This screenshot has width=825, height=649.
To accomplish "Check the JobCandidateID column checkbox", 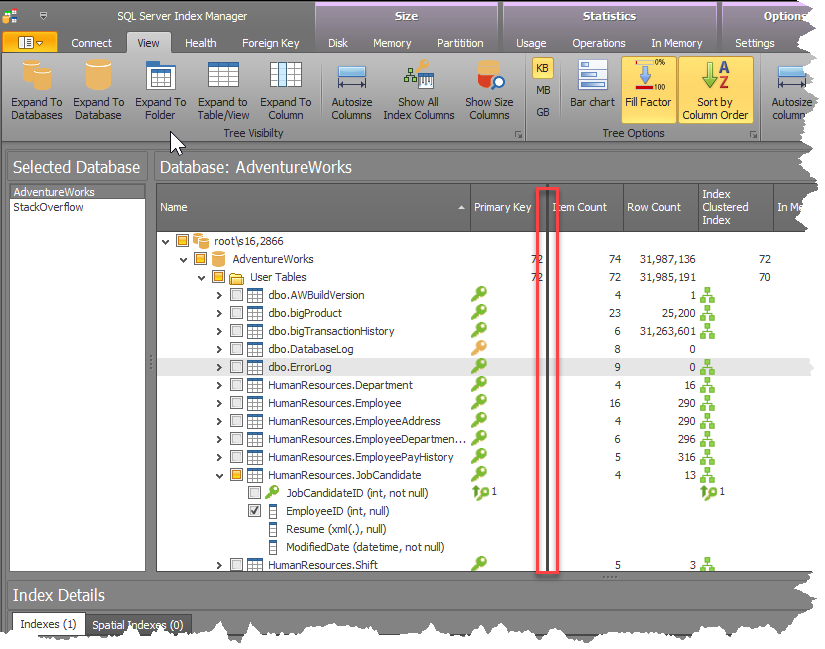I will click(255, 493).
